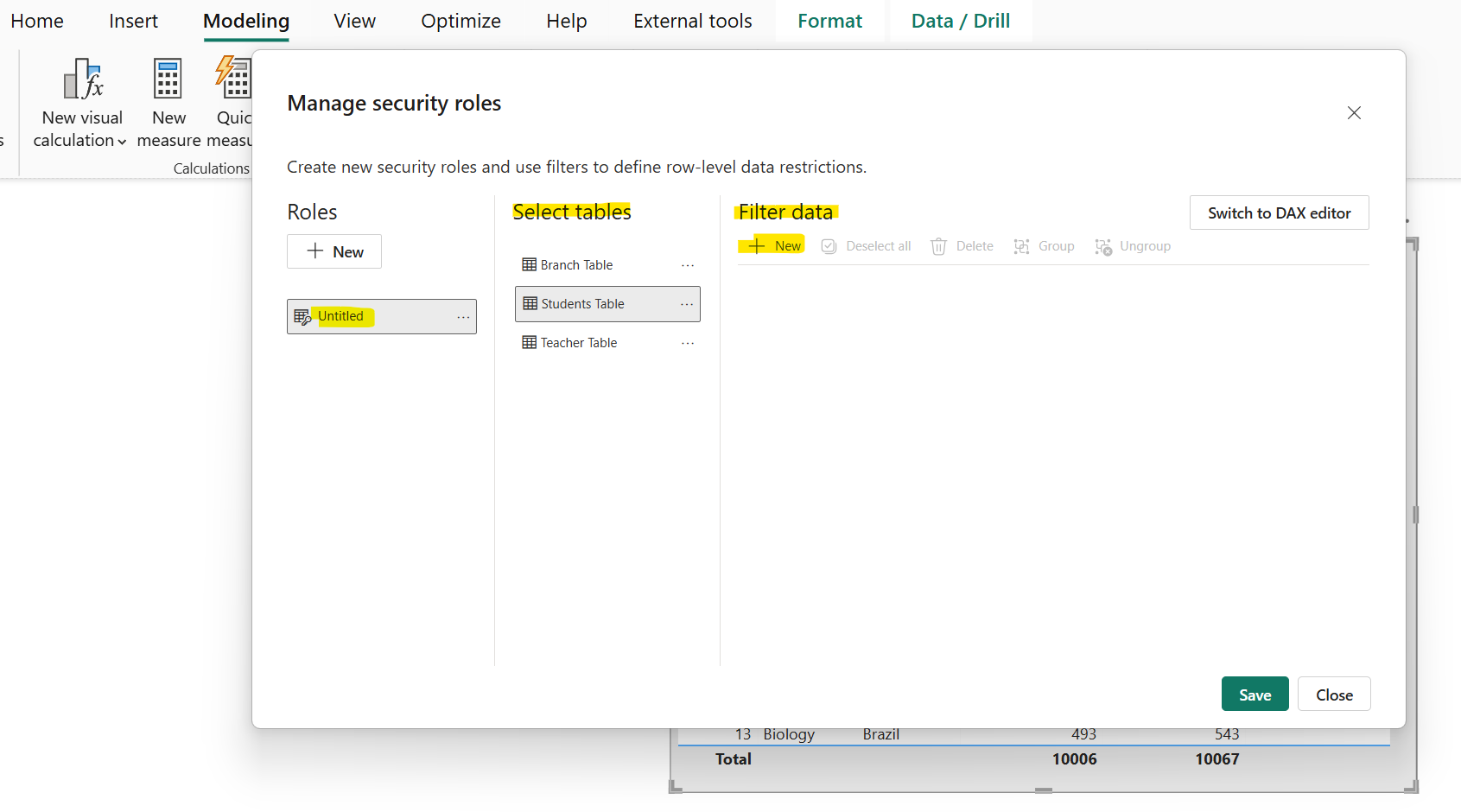Viewport: 1461px width, 812px height.
Task: Expand options for Students Table
Action: 687,304
